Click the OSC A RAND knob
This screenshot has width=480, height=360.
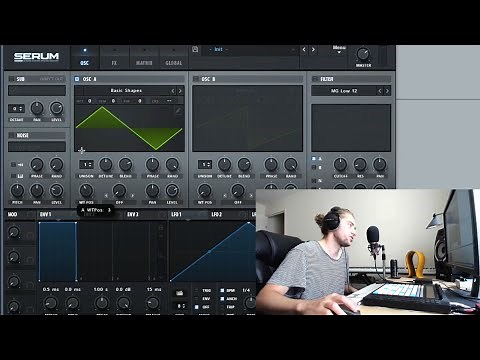(x=172, y=164)
